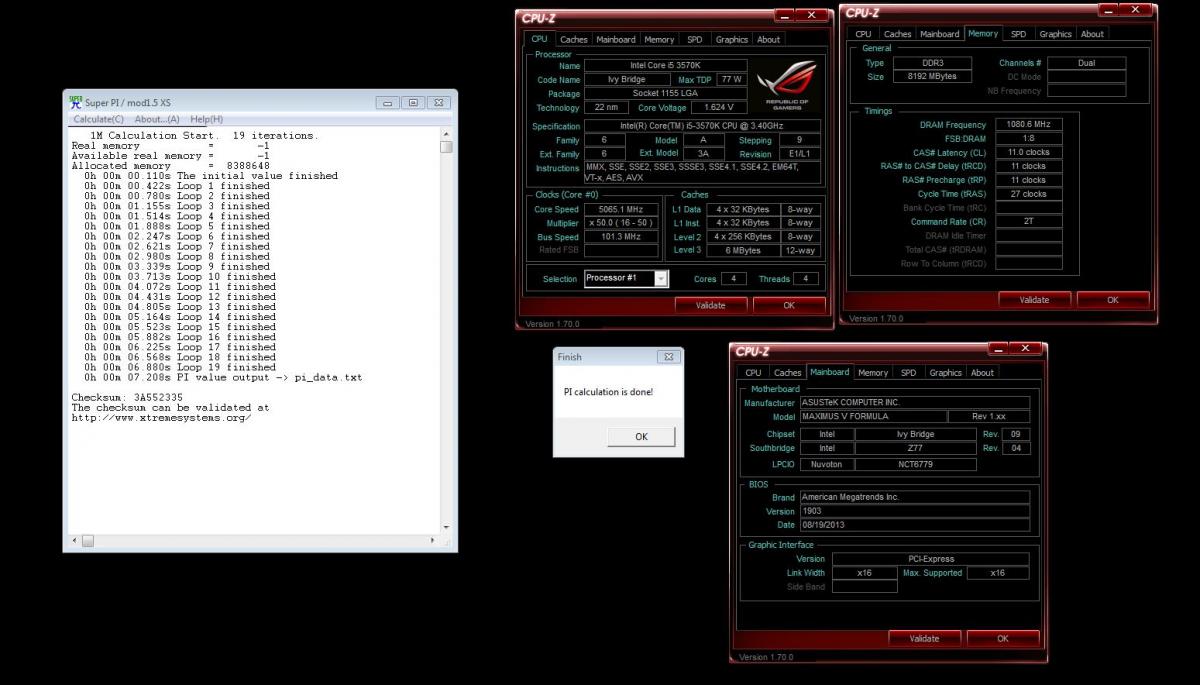Open Mainboard tab in CPU-Z DDR3 memory window
The image size is (1200, 685).
pyautogui.click(x=939, y=34)
